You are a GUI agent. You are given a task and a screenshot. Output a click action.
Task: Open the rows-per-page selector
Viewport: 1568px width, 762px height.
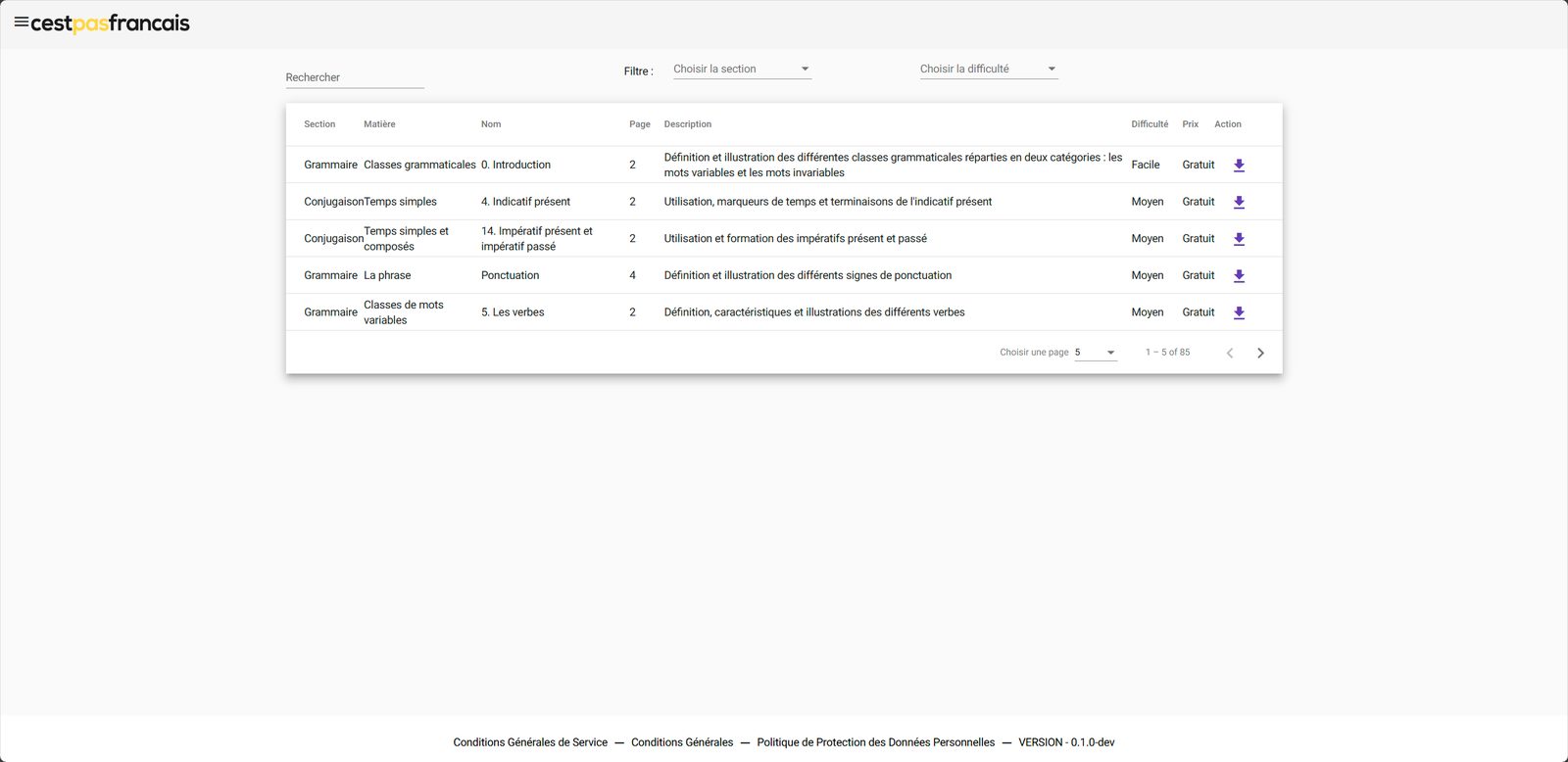[x=1096, y=353]
